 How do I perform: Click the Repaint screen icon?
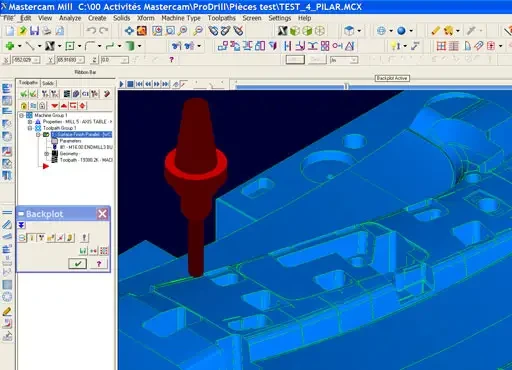(142, 31)
